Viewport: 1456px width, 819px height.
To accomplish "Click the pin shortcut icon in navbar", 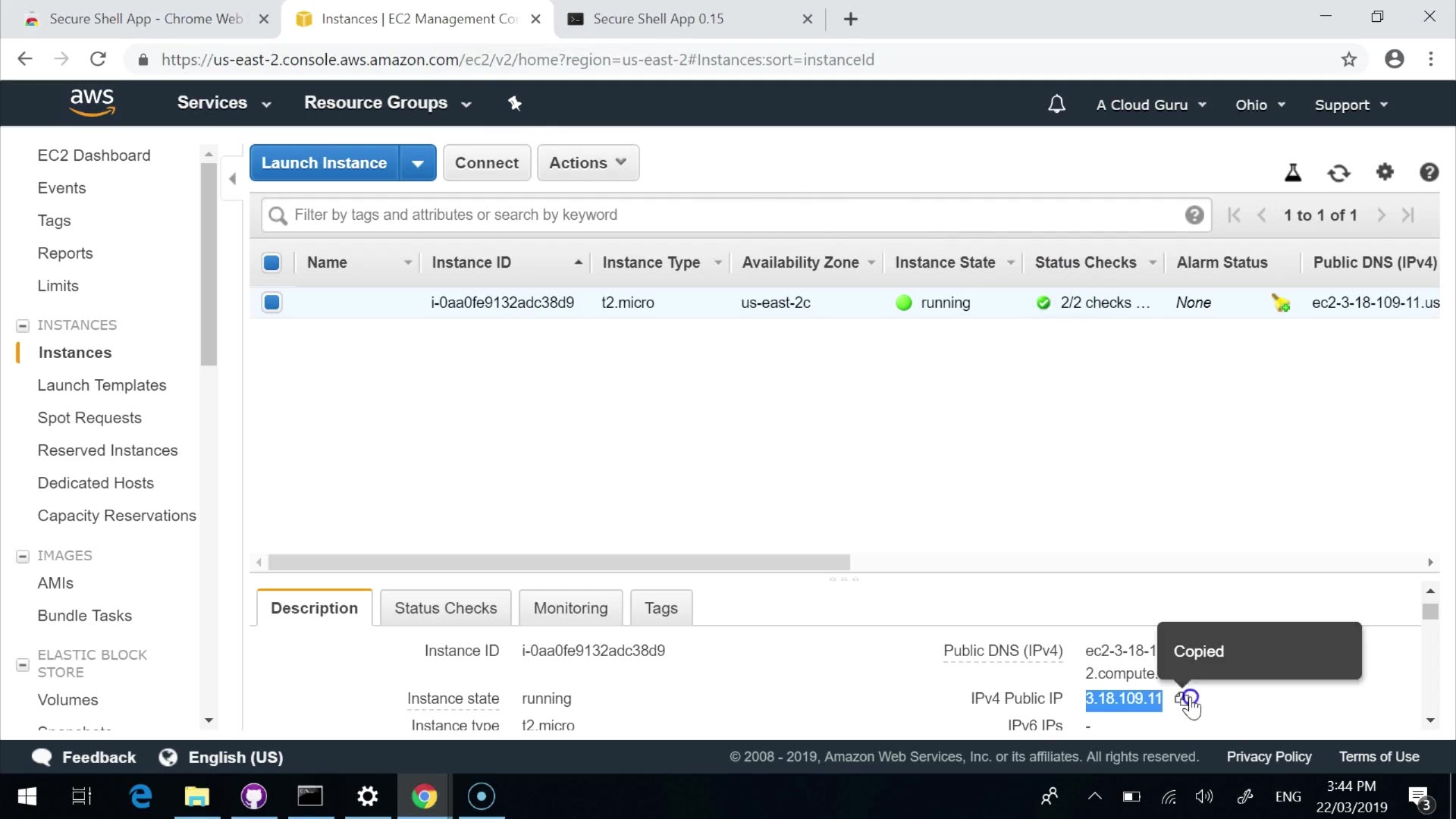I will 515,103.
